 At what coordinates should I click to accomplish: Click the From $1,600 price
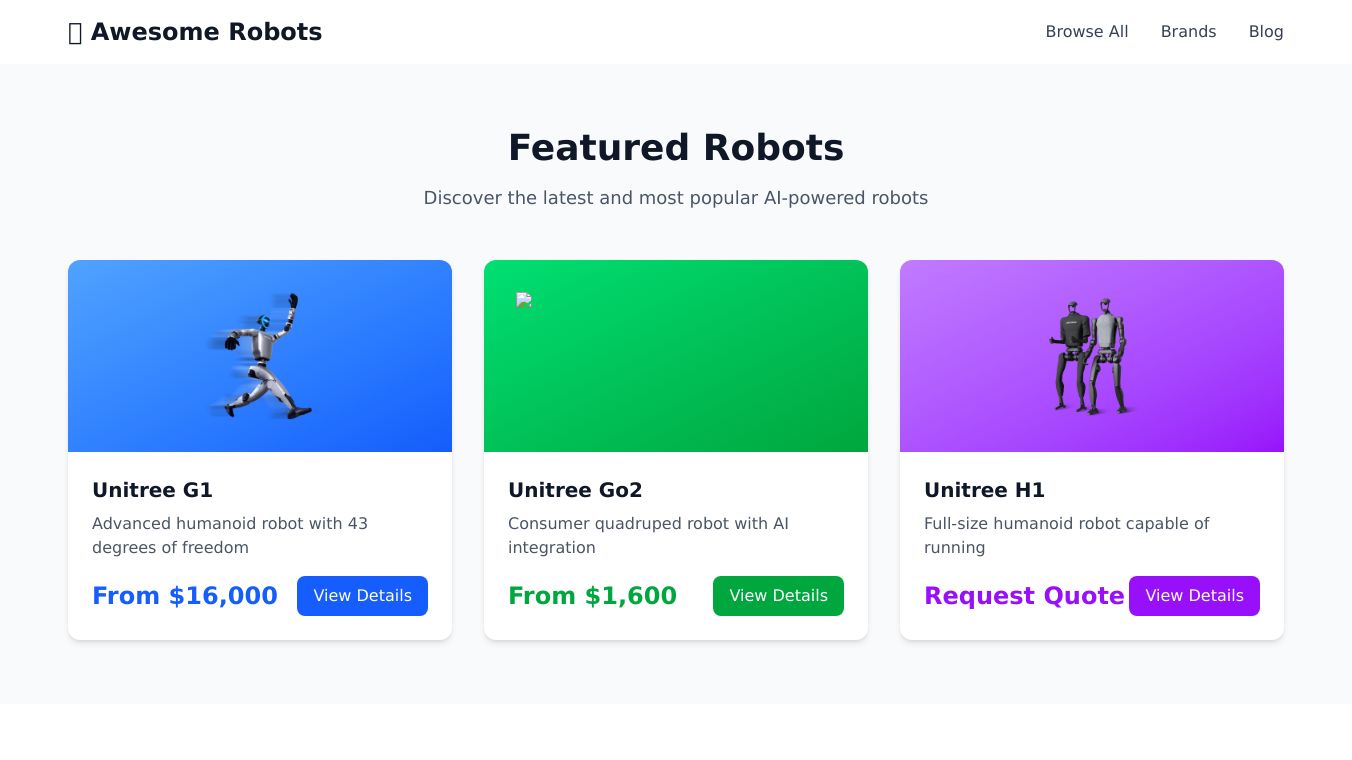click(x=592, y=596)
